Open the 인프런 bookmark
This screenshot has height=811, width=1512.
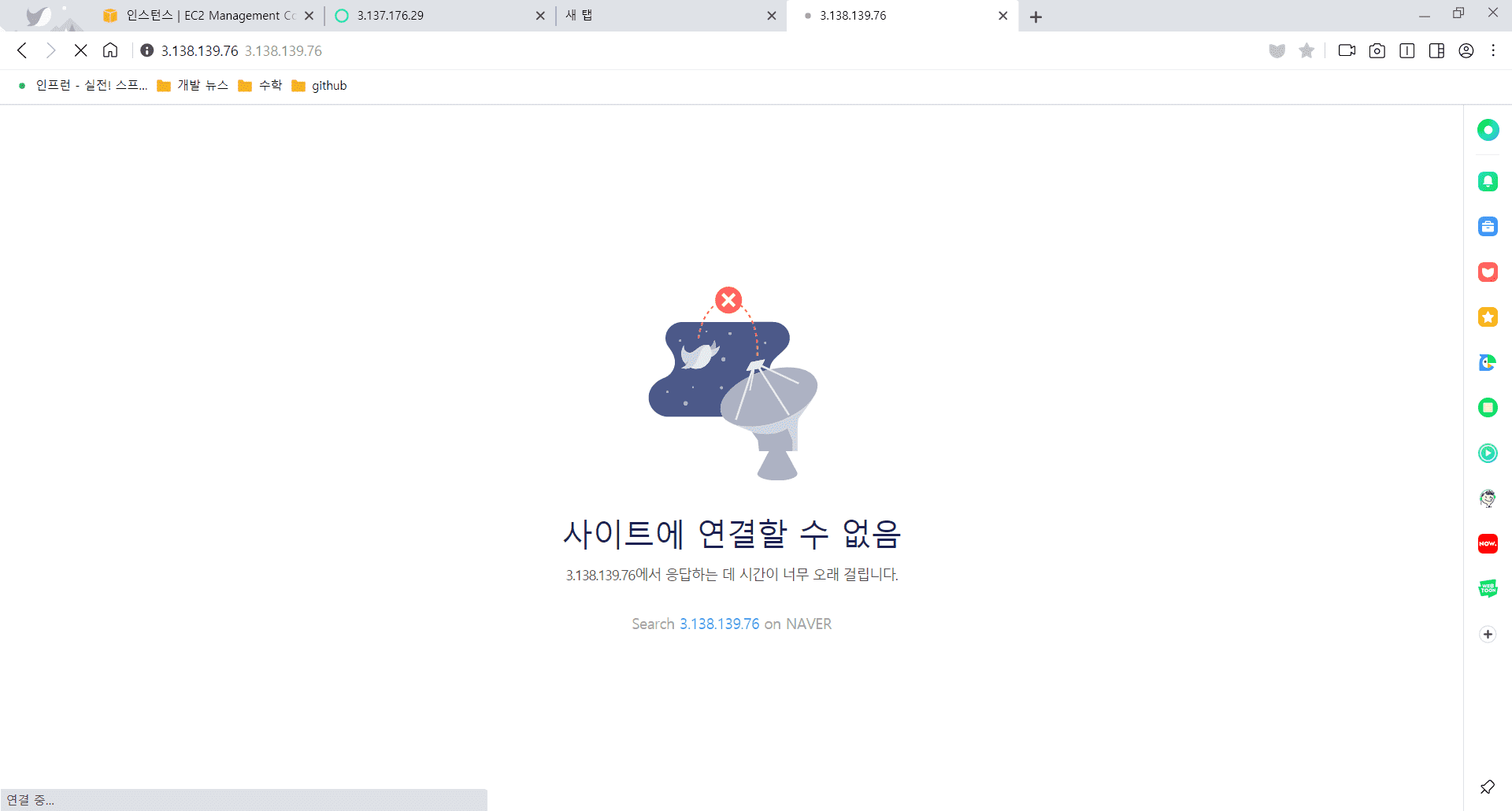pyautogui.click(x=82, y=85)
